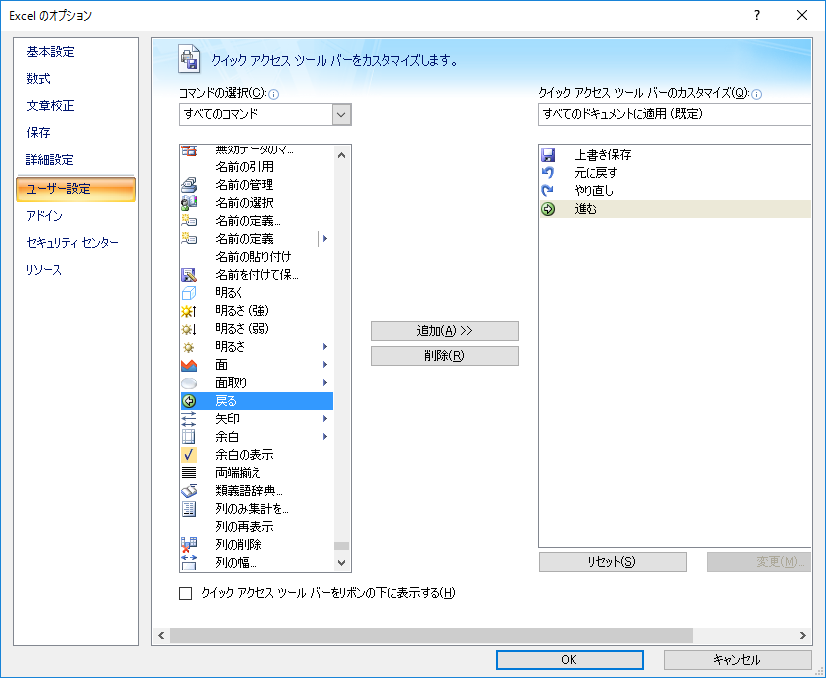Click the 列の幅... icon
Viewport: 826px width, 678px height.
(189, 562)
